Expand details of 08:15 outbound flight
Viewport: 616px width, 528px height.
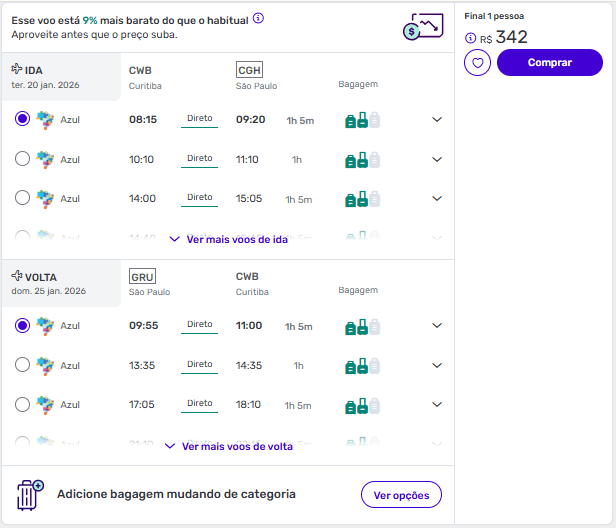pos(436,120)
